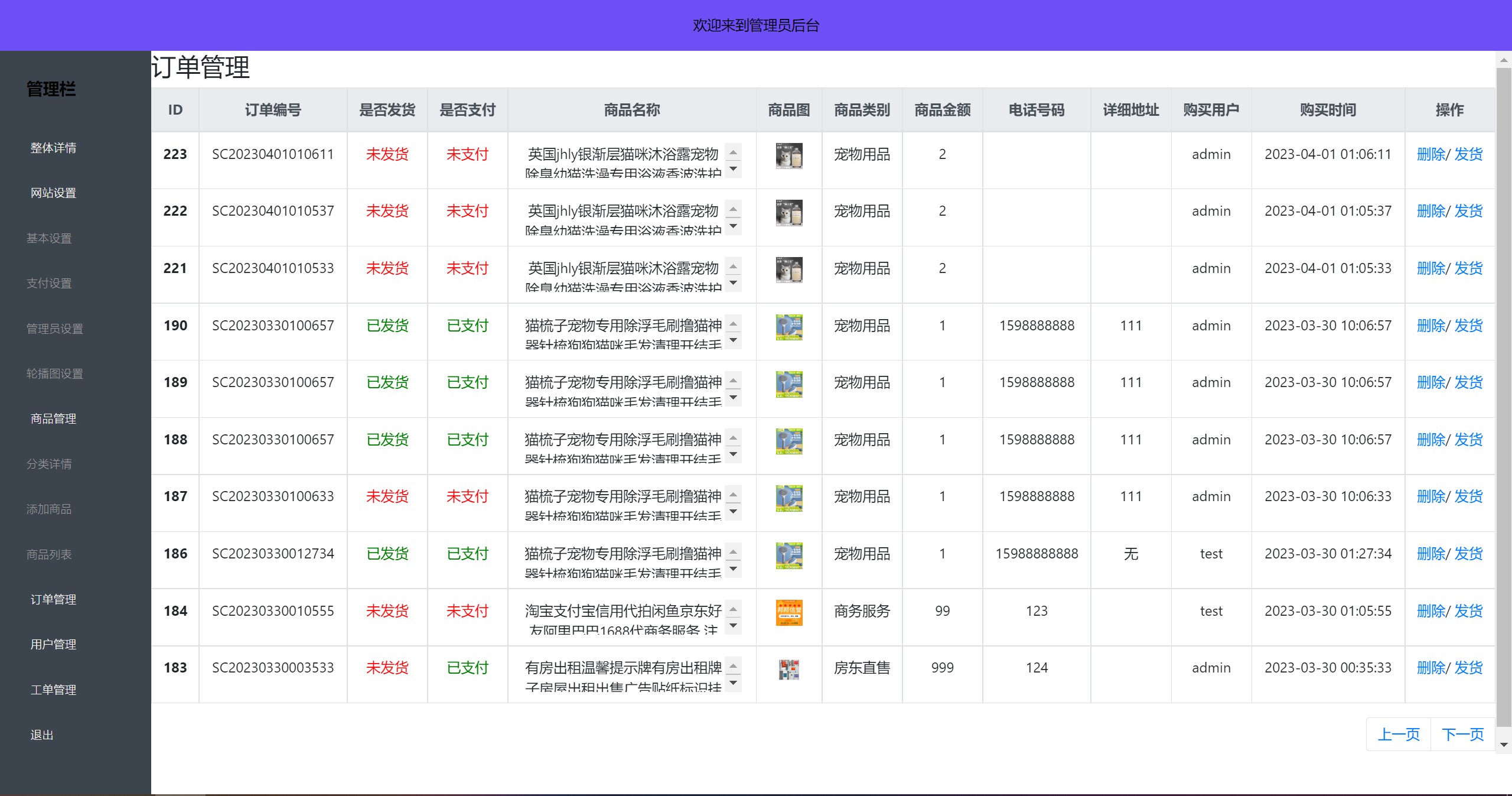1512x796 pixels.
Task: Open 支付设置 settings
Action: point(50,284)
